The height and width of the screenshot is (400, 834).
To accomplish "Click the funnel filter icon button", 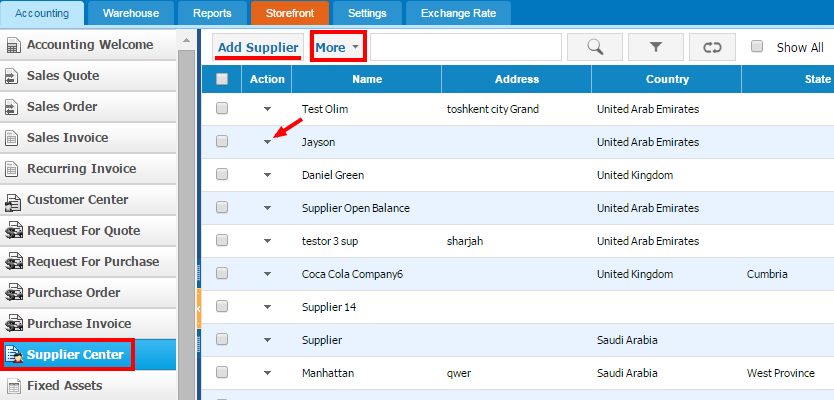I will pos(655,47).
